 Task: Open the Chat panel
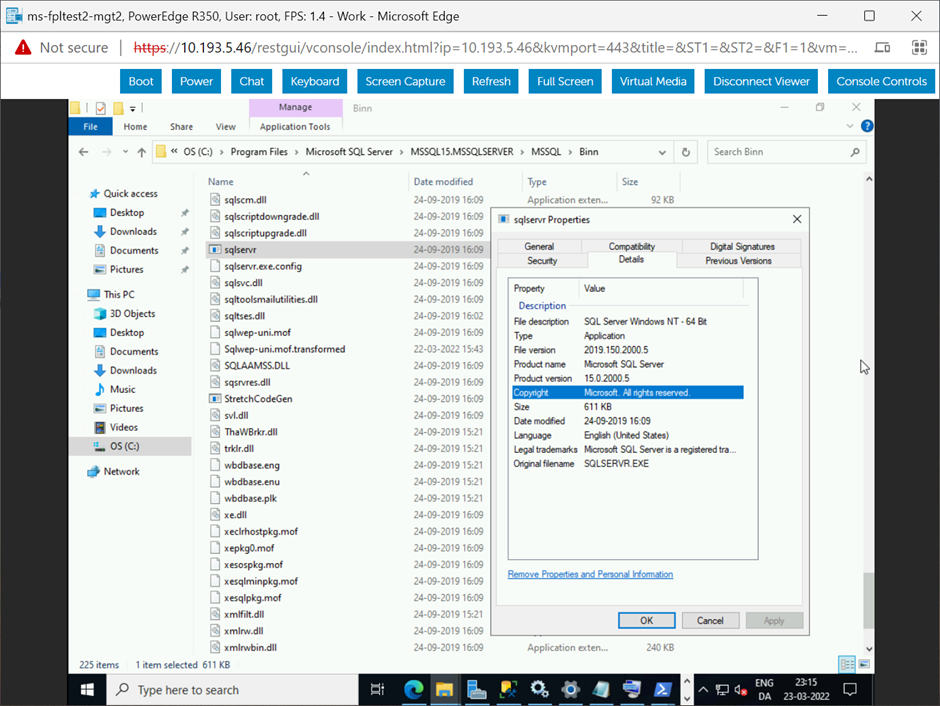(x=251, y=82)
